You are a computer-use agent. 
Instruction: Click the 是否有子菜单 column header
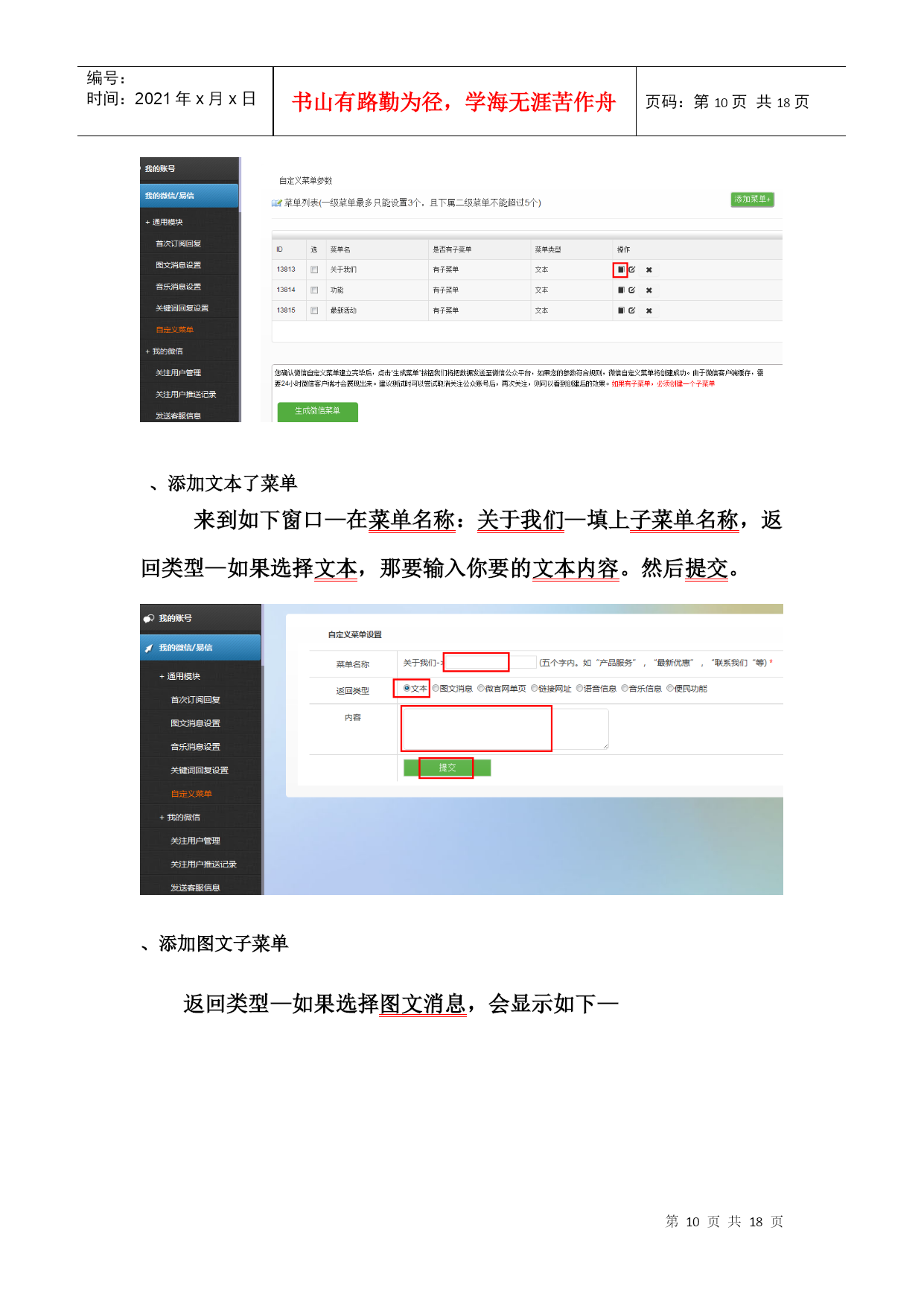[x=452, y=249]
